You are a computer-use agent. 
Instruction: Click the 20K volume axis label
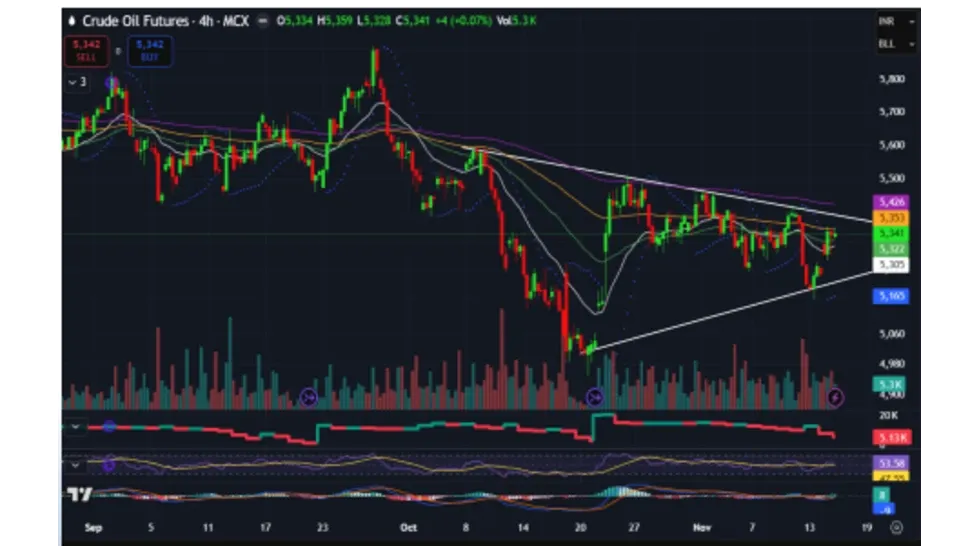click(888, 415)
